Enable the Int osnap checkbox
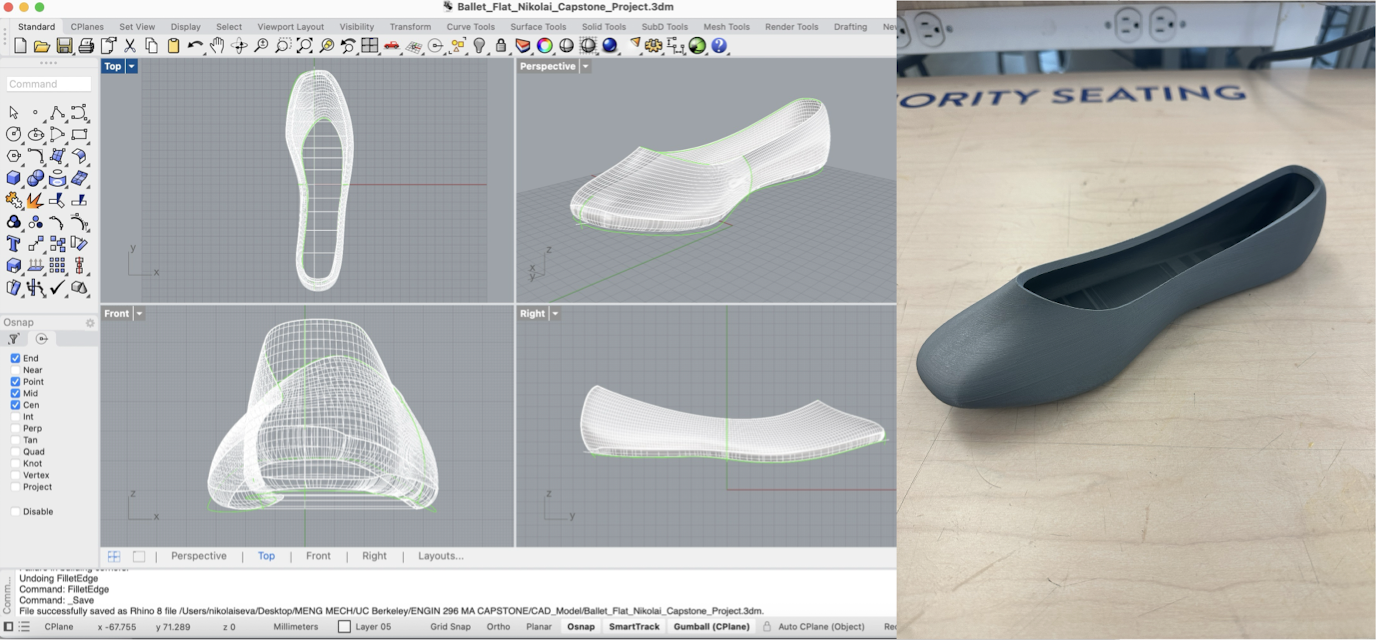The height and width of the screenshot is (642, 1376). click(15, 417)
